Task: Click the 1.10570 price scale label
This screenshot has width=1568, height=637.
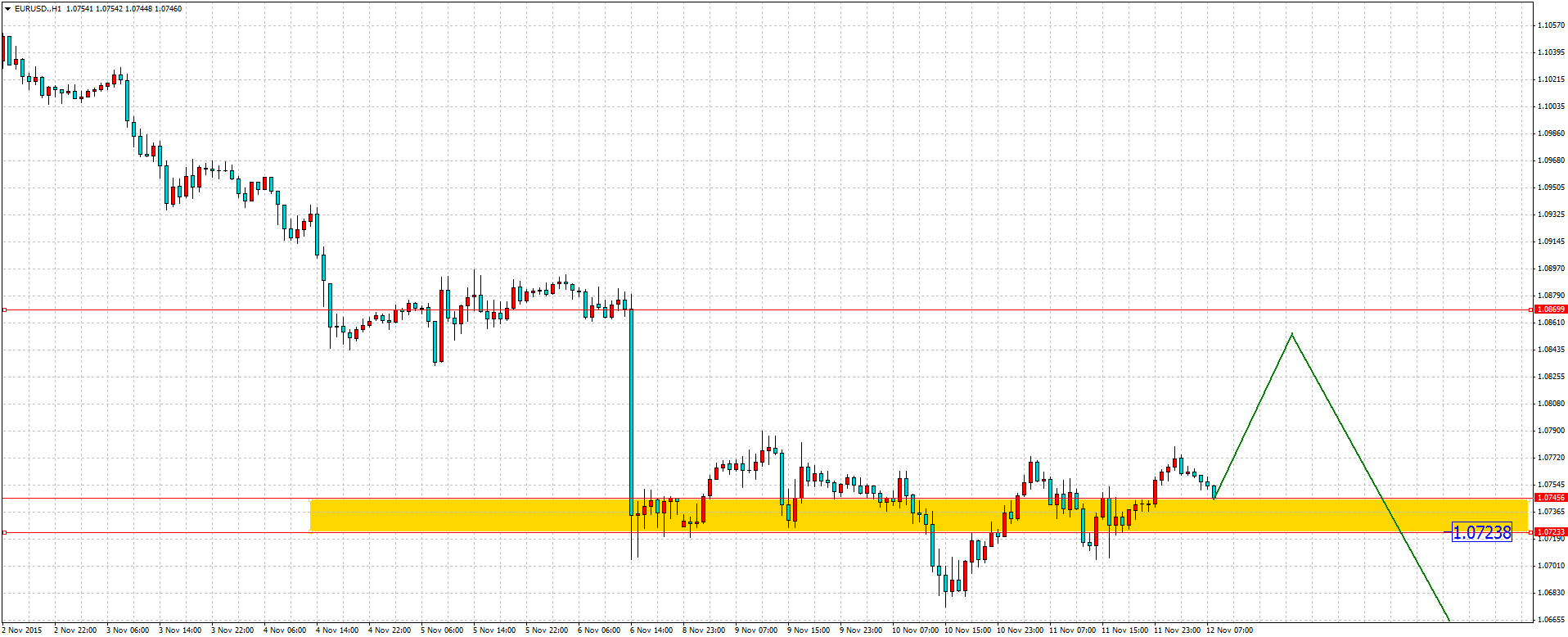Action: pyautogui.click(x=1551, y=25)
